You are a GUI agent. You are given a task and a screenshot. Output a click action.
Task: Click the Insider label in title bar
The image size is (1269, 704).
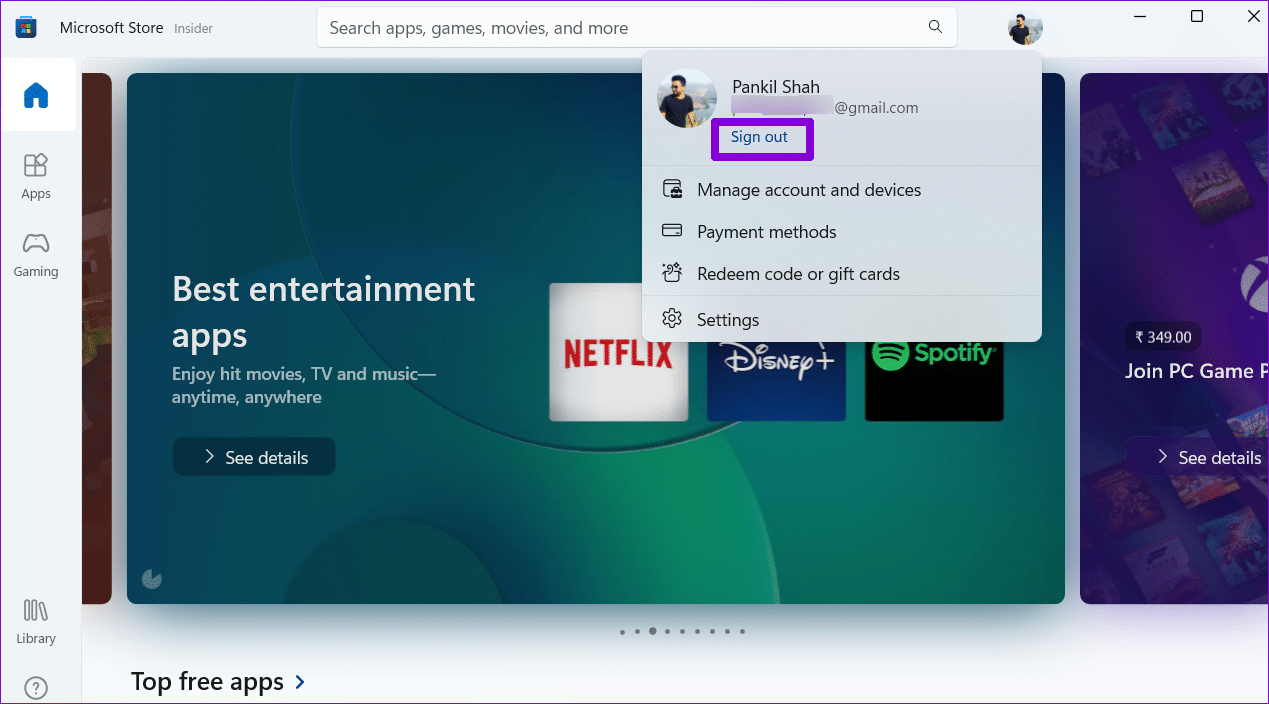194,29
